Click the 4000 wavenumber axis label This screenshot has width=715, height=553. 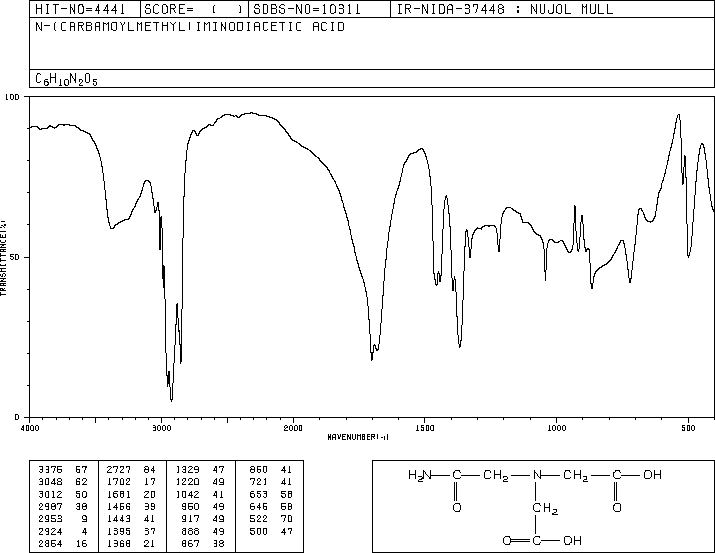(30, 428)
